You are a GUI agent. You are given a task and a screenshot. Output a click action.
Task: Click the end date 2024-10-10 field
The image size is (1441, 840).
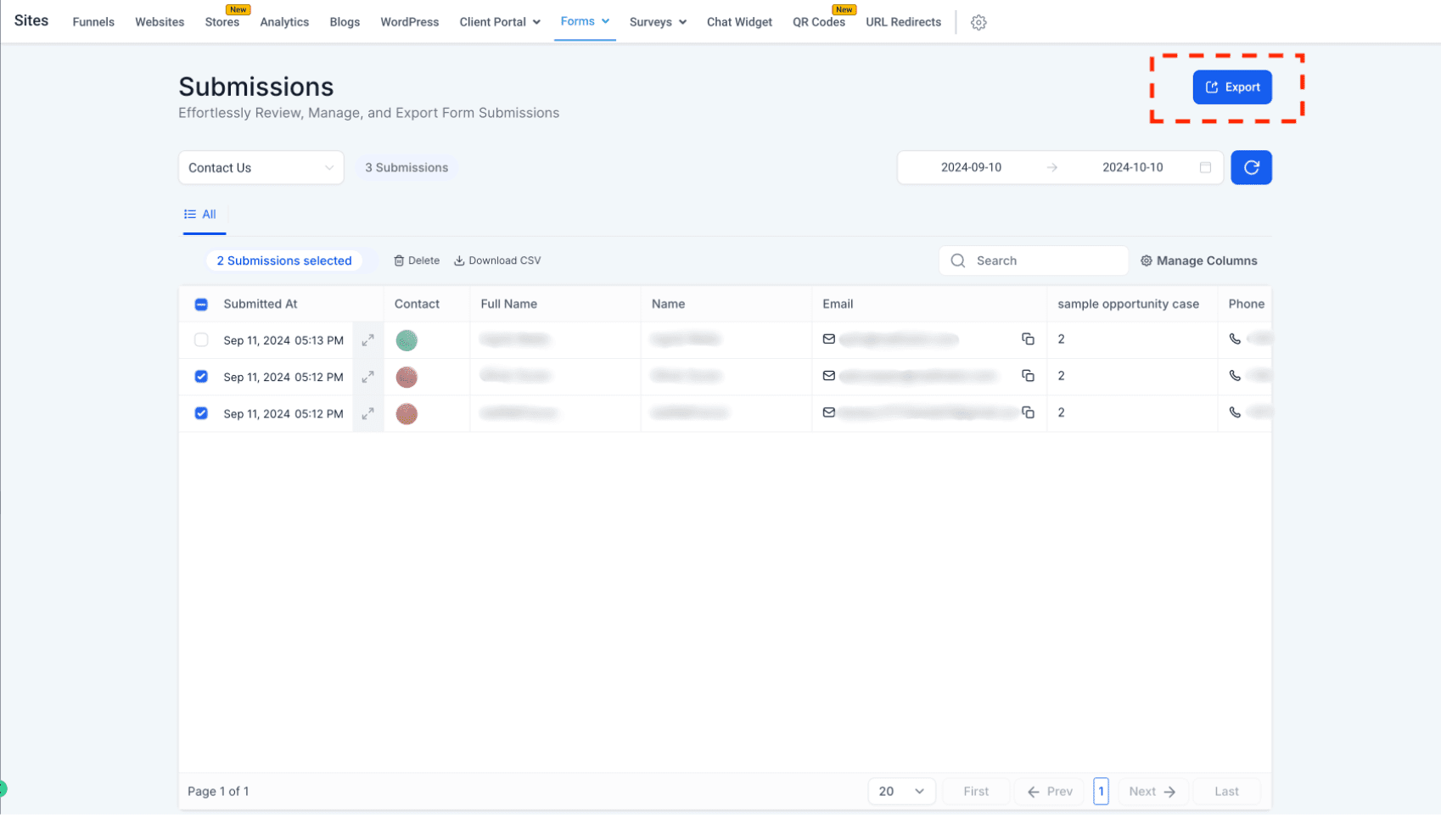(x=1132, y=167)
